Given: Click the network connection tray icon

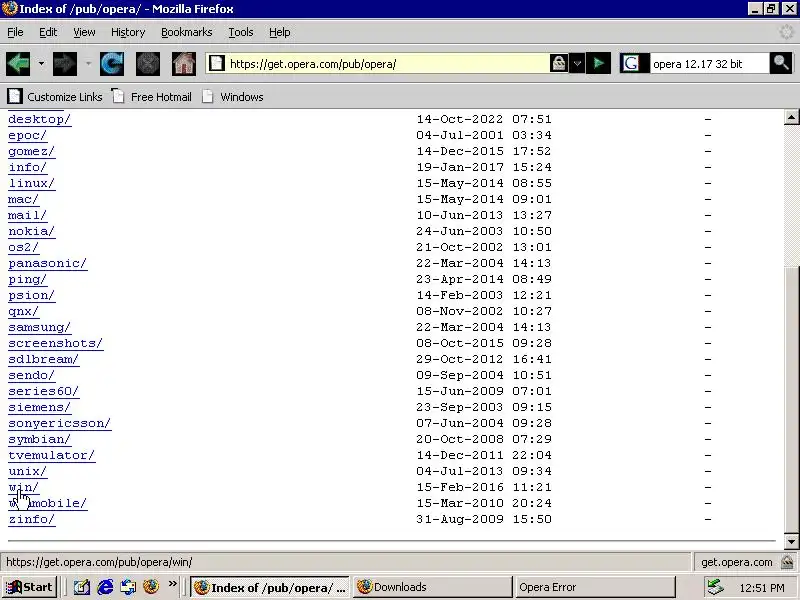Looking at the screenshot, I should point(715,587).
